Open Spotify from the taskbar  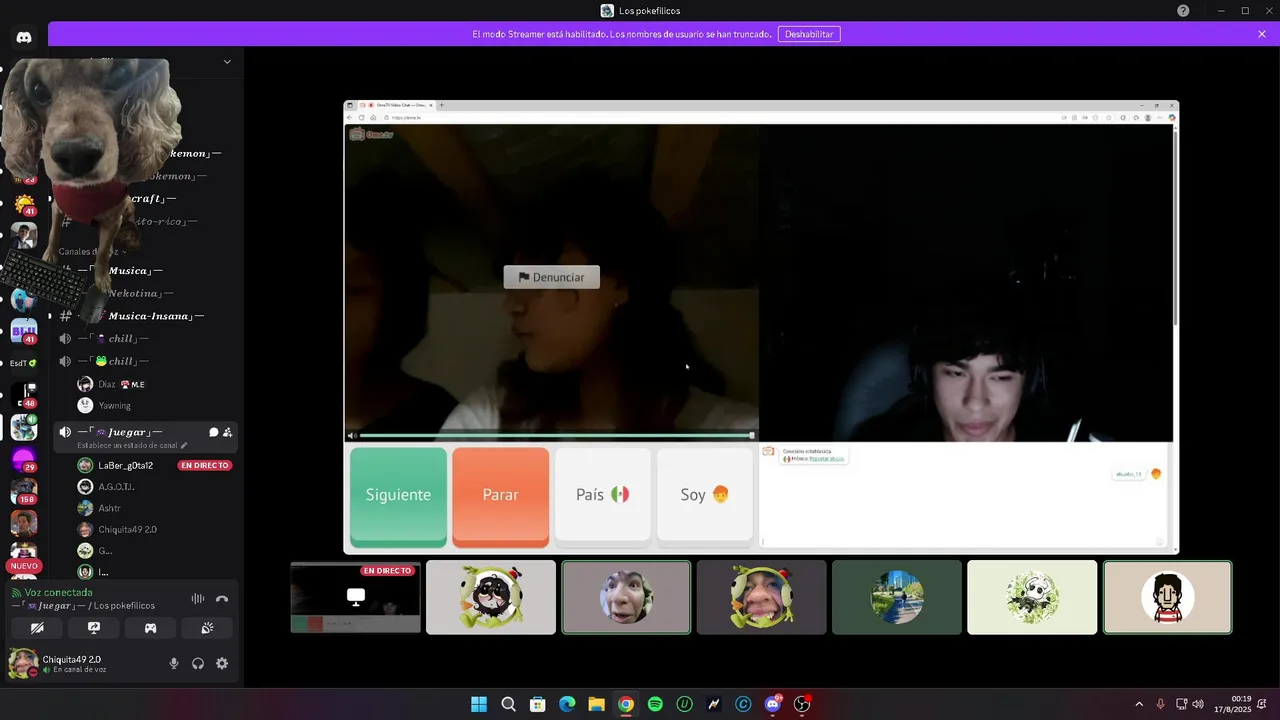[655, 704]
